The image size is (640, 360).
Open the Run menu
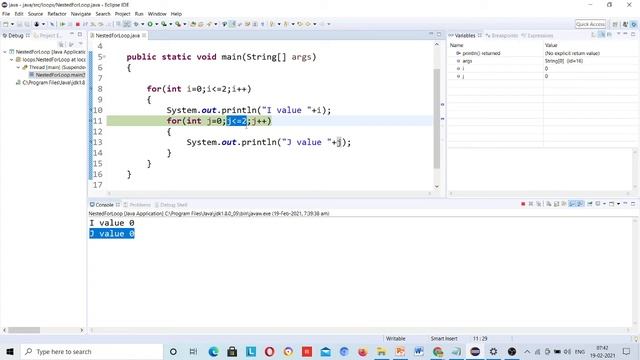pyautogui.click(x=139, y=14)
